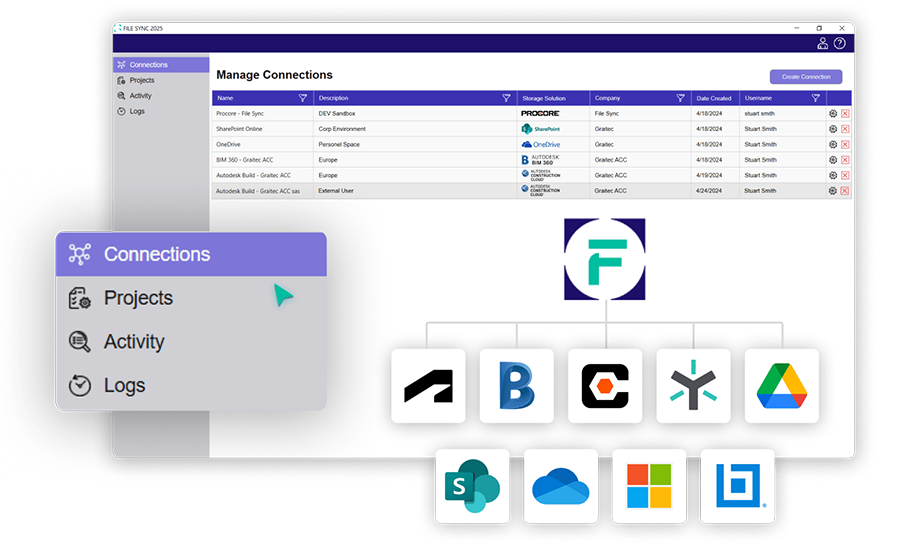900x545 pixels.
Task: Select the Microsoft four-square logo tile
Action: pos(649,486)
